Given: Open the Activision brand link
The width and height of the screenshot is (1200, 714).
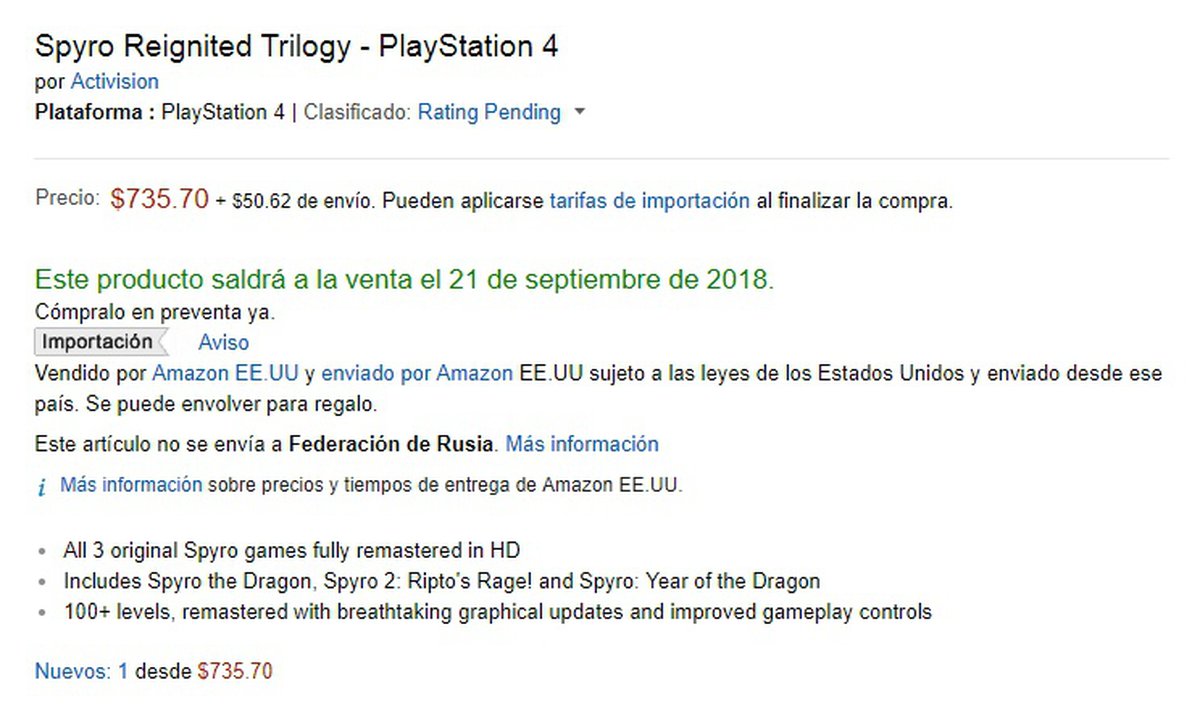Looking at the screenshot, I should (x=114, y=81).
